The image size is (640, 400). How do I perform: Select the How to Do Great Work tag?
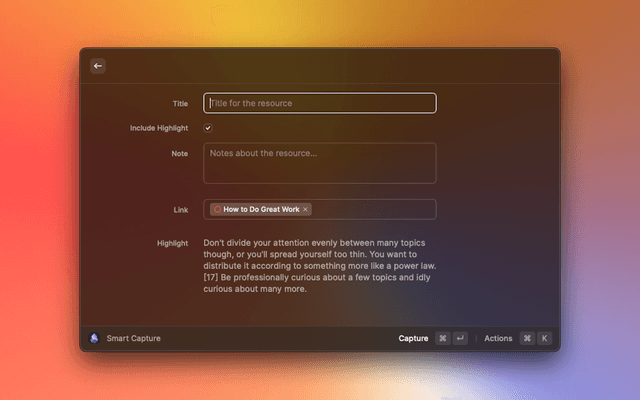pyautogui.click(x=260, y=209)
